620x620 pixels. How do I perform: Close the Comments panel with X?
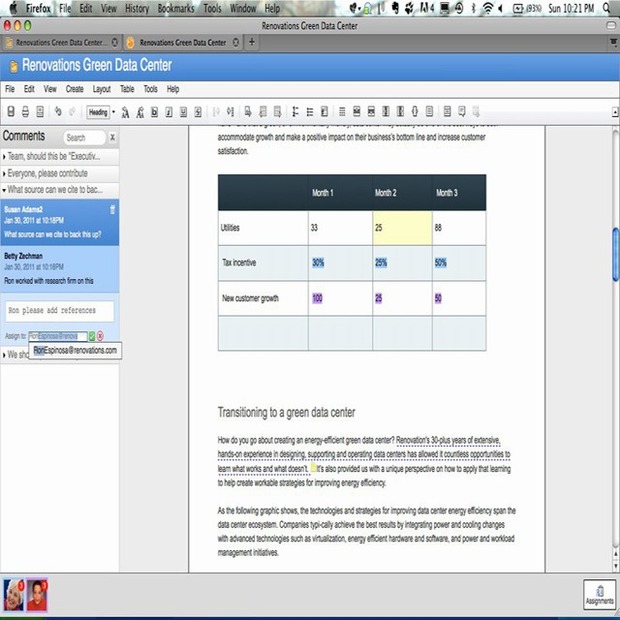(112, 137)
